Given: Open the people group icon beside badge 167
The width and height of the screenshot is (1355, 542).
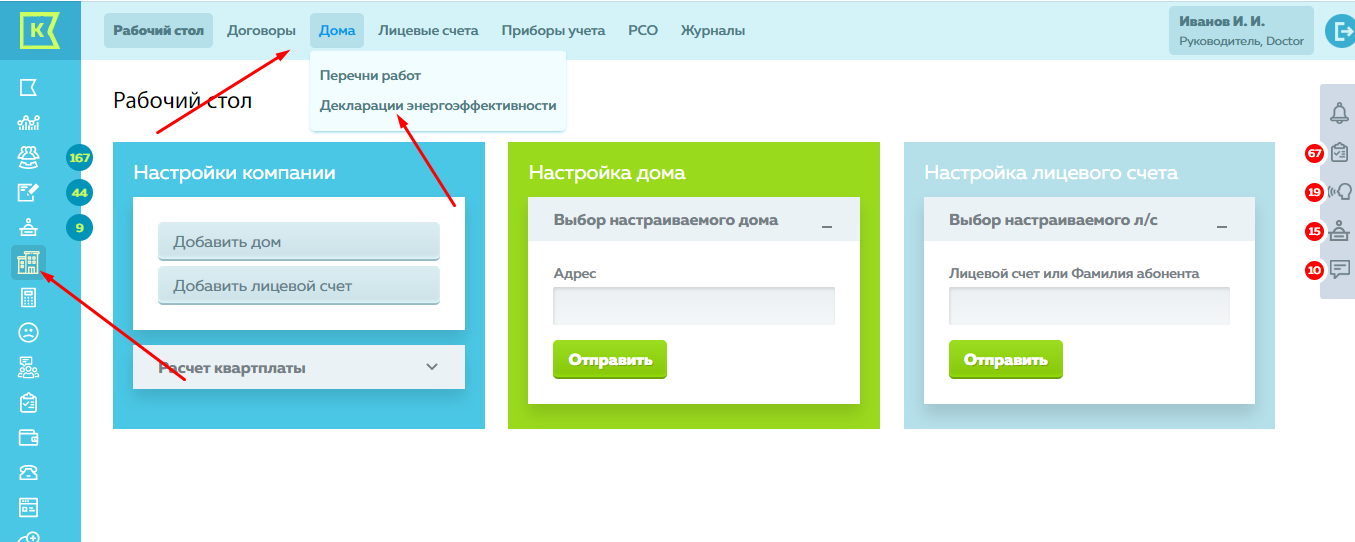Looking at the screenshot, I should point(28,157).
